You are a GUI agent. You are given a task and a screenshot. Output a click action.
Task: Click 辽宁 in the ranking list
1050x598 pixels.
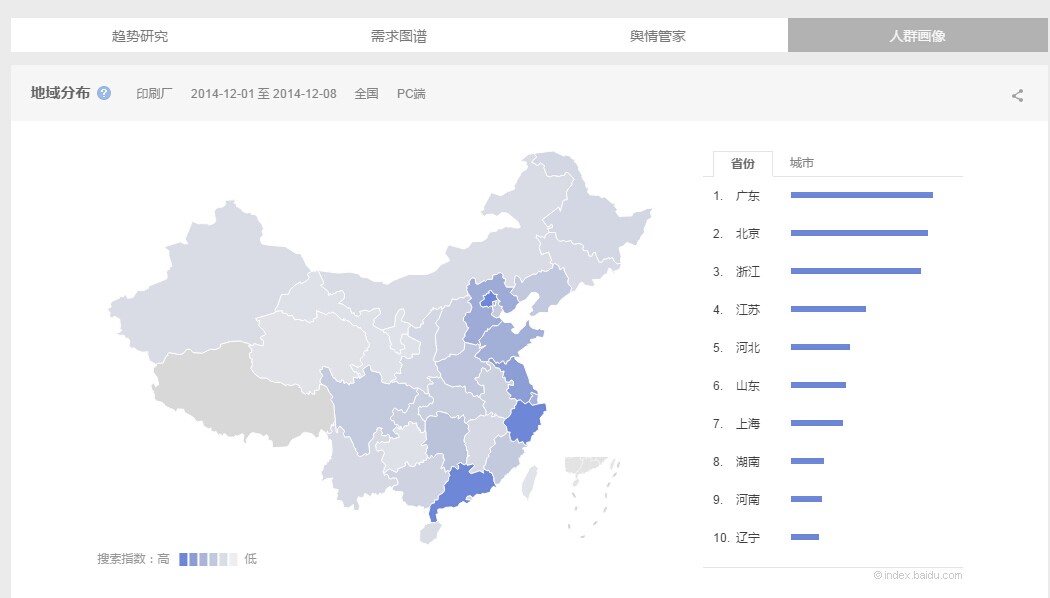[x=747, y=538]
